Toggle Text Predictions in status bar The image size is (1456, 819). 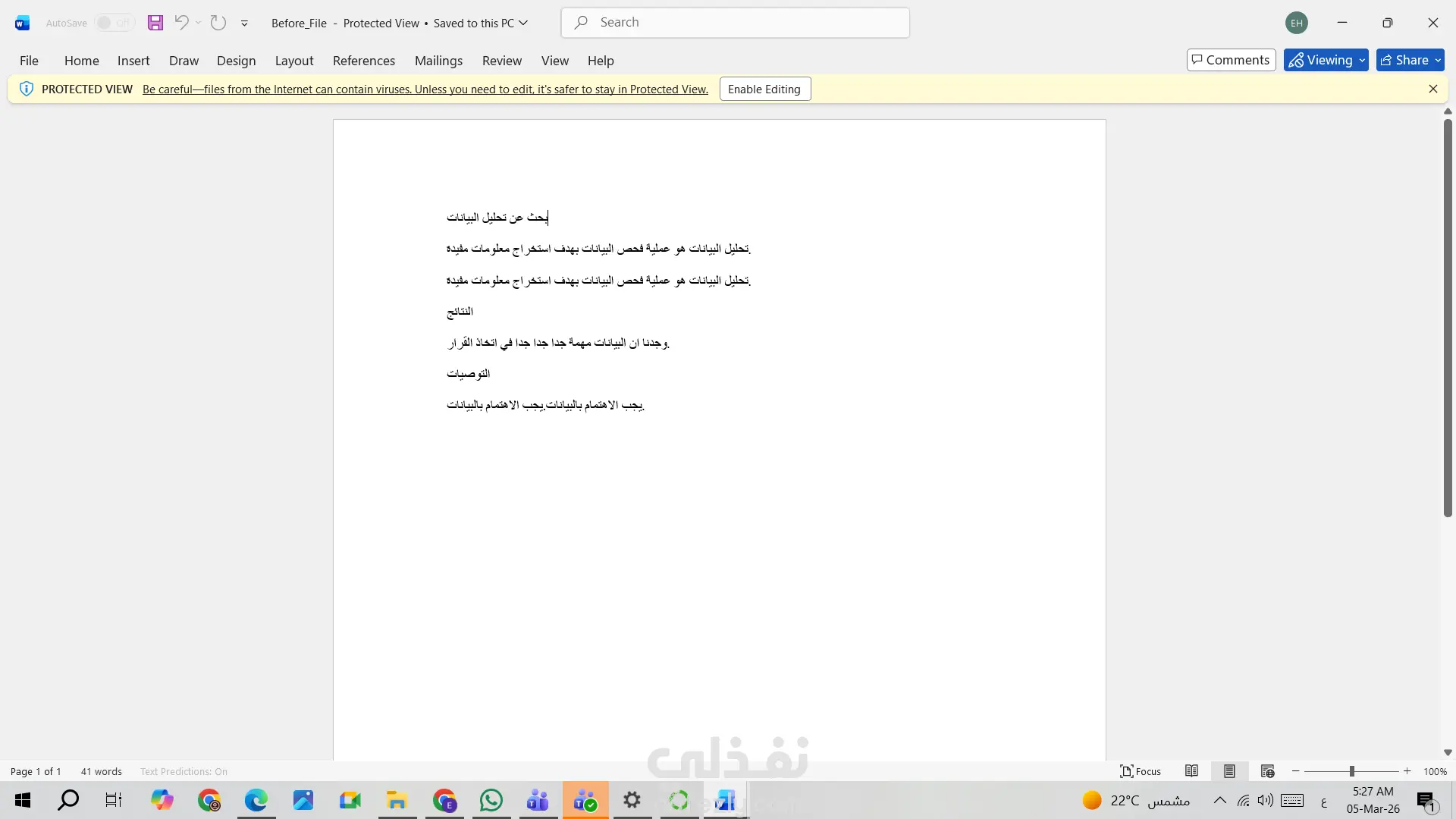(184, 771)
